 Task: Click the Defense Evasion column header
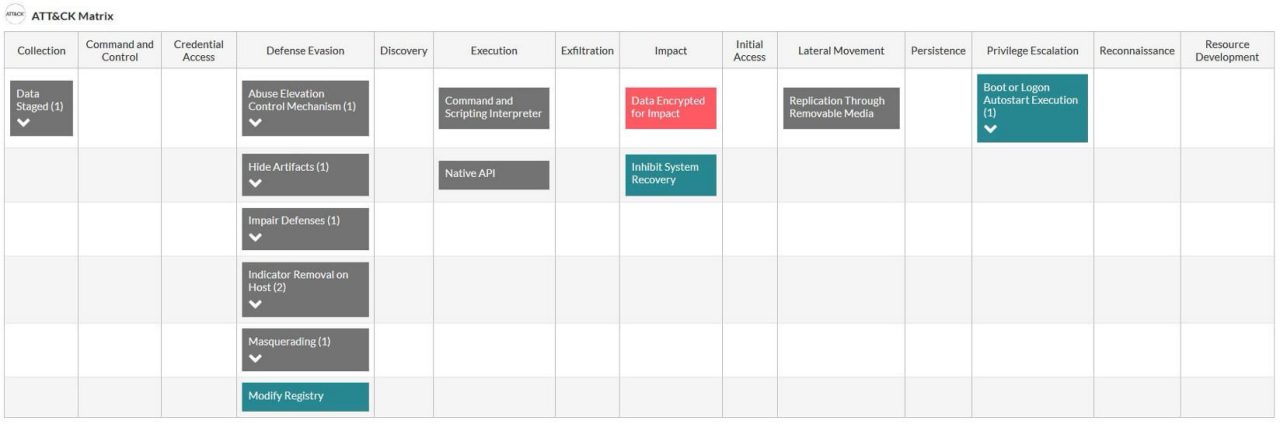[x=305, y=51]
